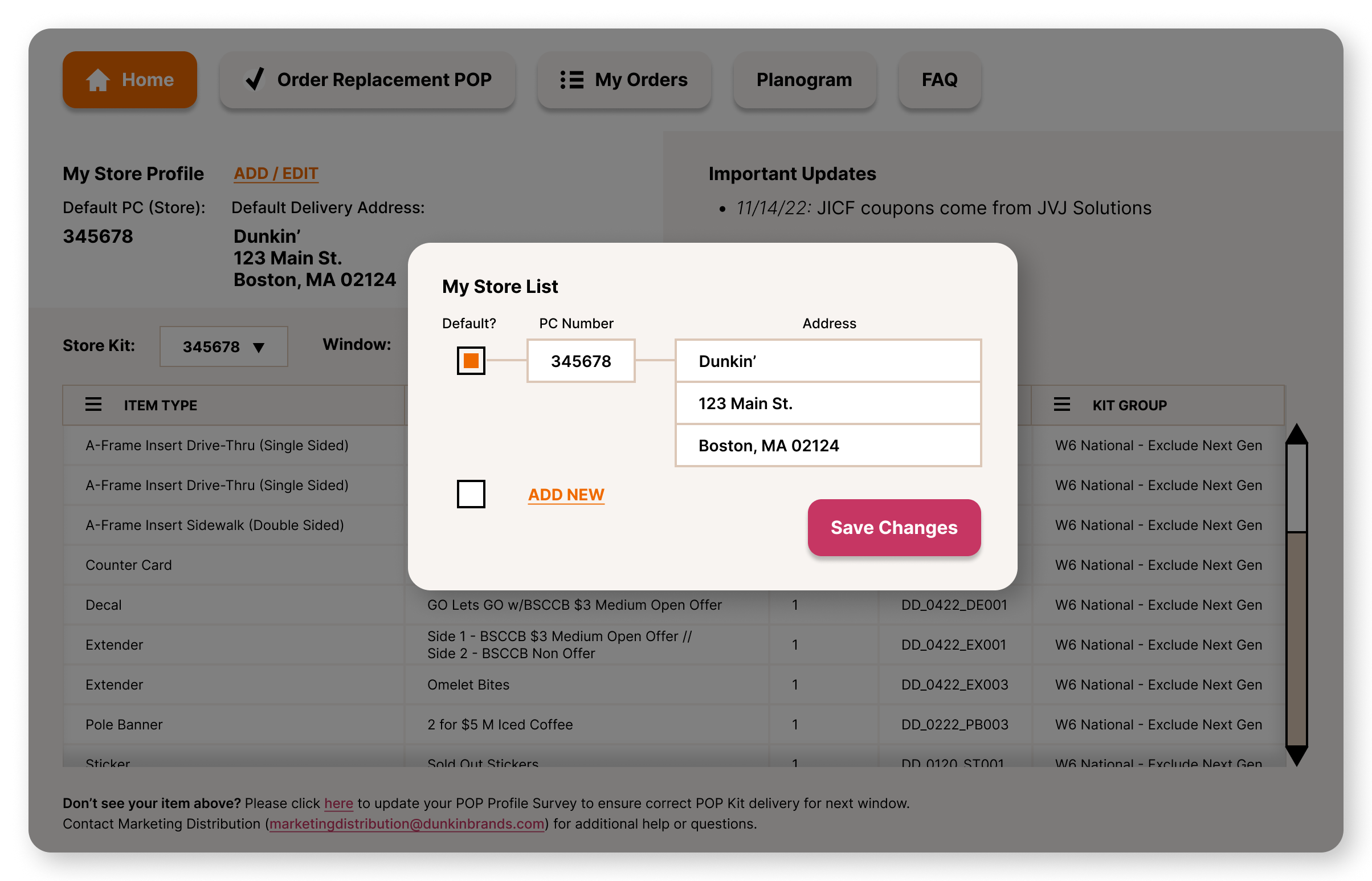
Task: Click the PC Number field showing 345678
Action: (x=581, y=361)
